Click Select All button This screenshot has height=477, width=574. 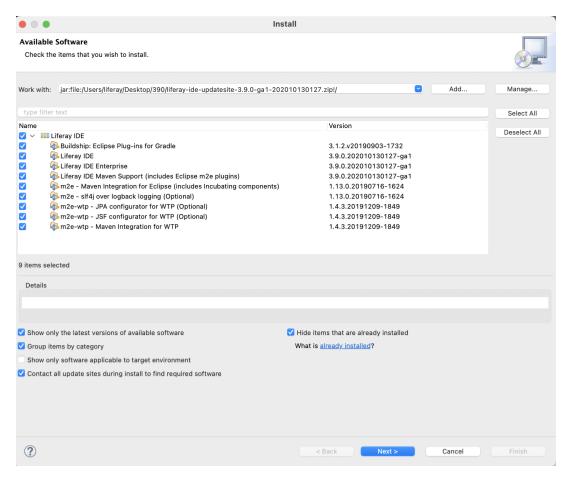tap(522, 113)
